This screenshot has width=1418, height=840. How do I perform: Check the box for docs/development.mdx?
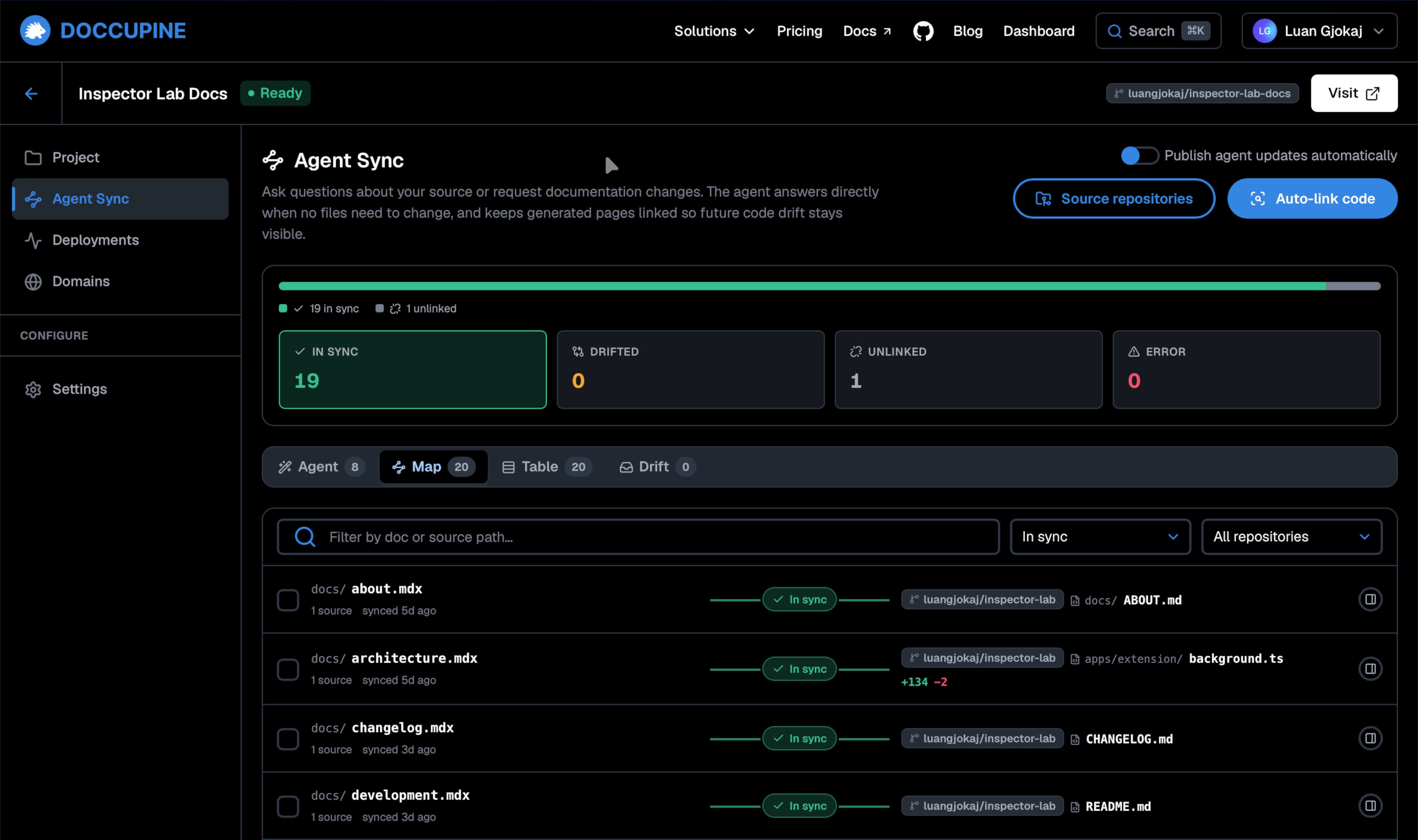tap(288, 807)
